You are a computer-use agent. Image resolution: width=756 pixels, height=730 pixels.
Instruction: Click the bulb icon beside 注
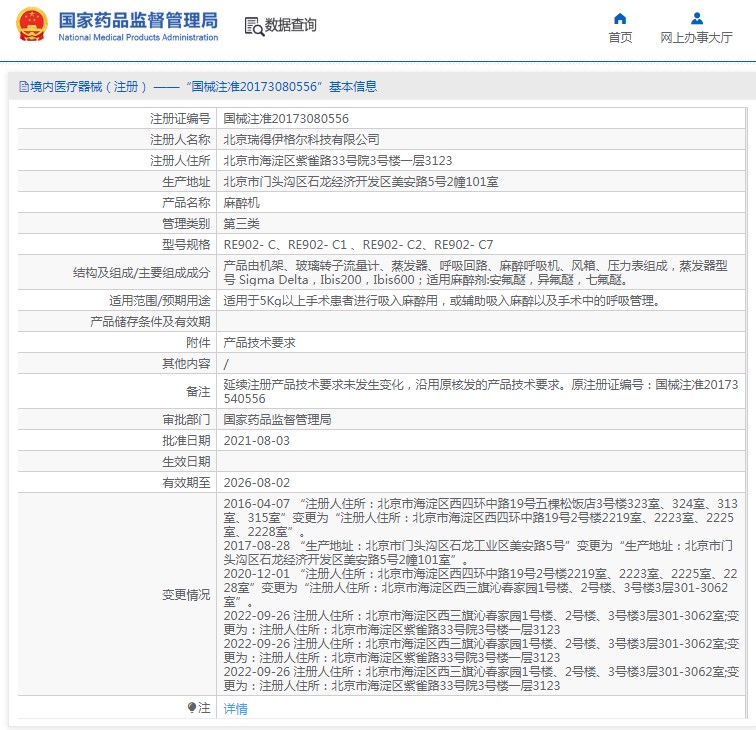click(x=192, y=707)
